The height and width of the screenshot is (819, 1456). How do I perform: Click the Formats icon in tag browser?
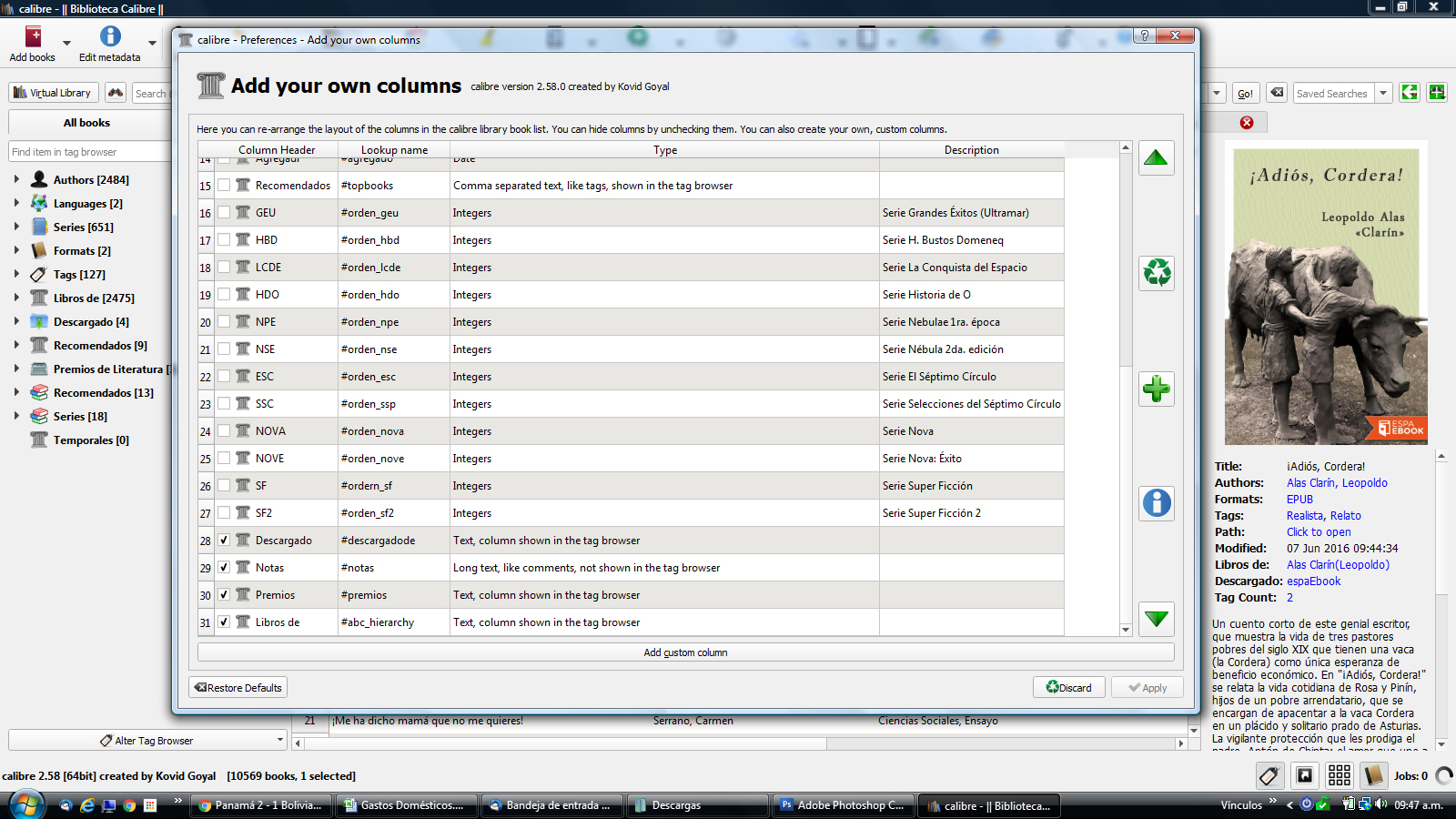pyautogui.click(x=39, y=250)
